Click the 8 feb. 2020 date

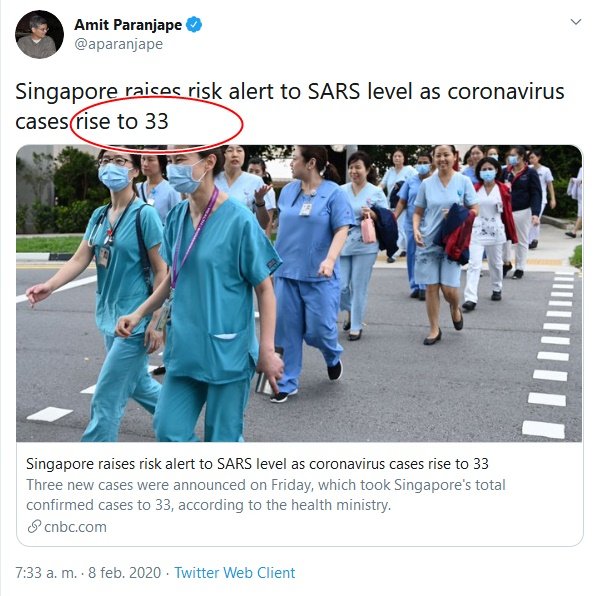[x=125, y=573]
